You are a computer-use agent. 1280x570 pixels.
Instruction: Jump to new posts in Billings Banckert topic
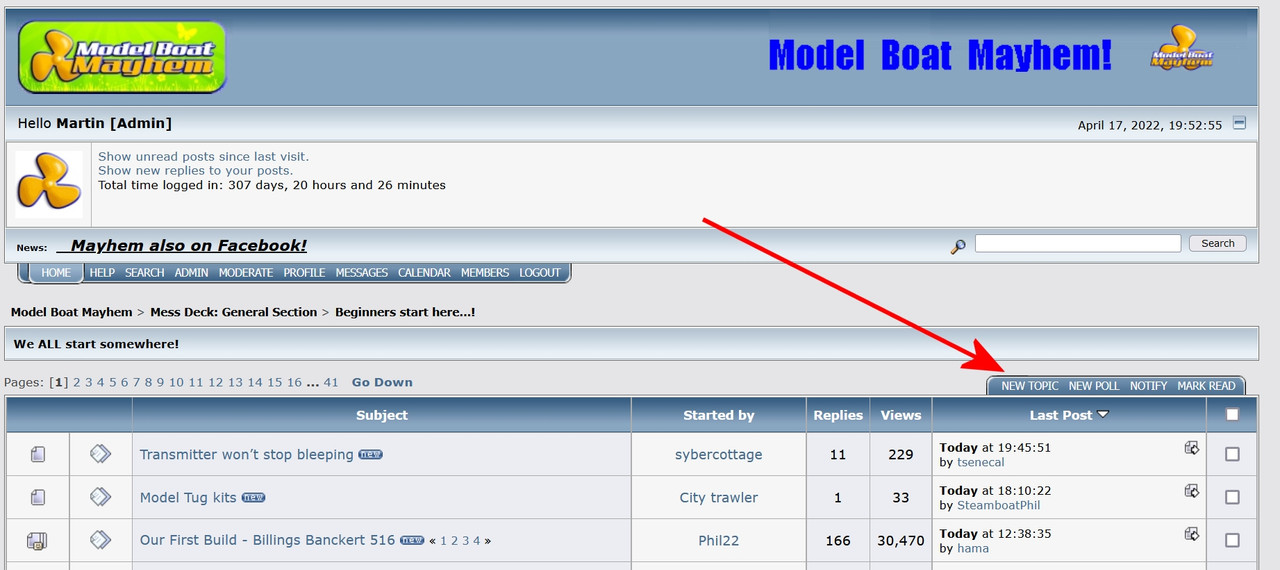coord(412,541)
